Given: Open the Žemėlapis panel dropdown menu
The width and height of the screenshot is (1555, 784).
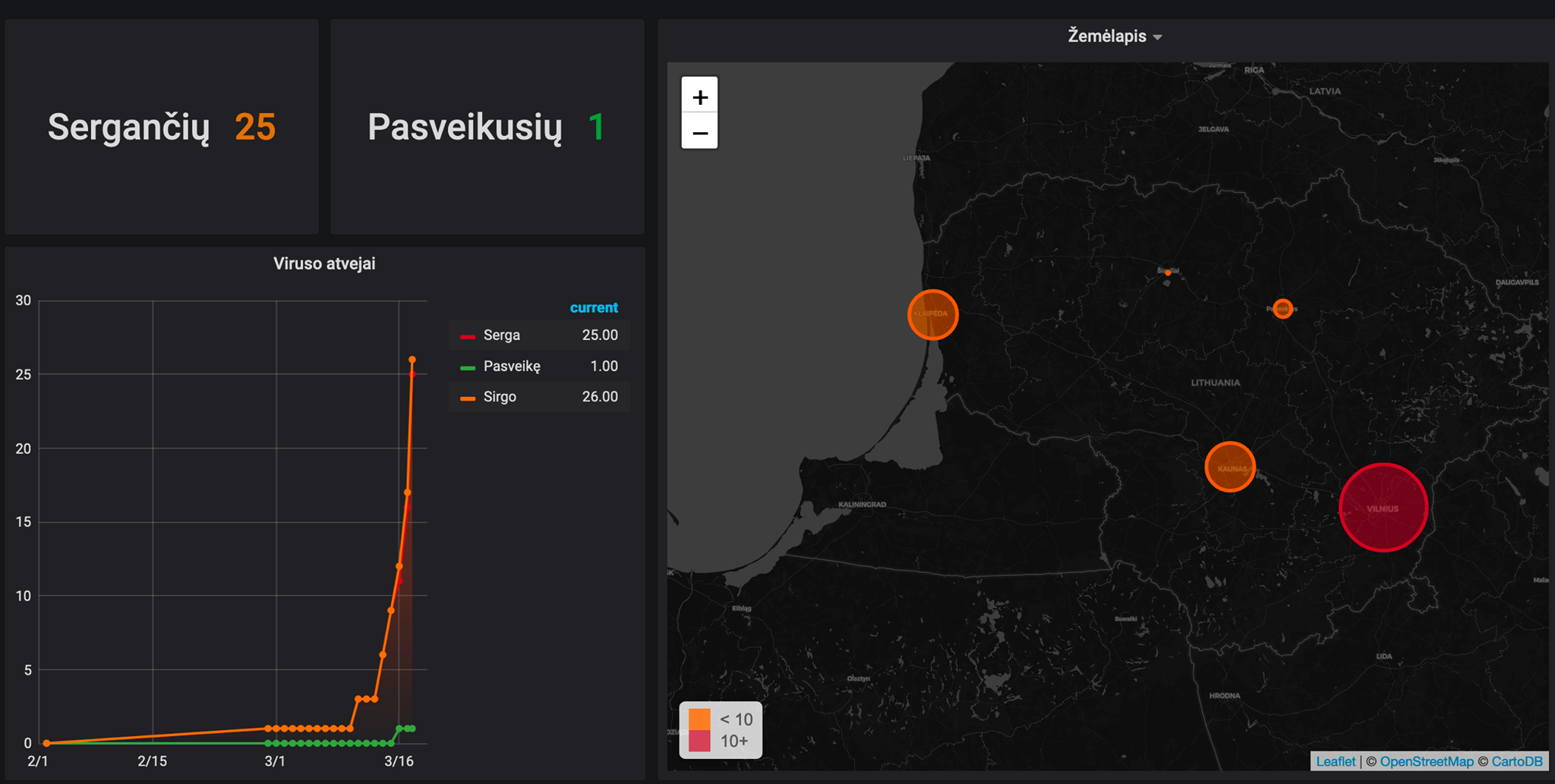Looking at the screenshot, I should click(x=1115, y=36).
